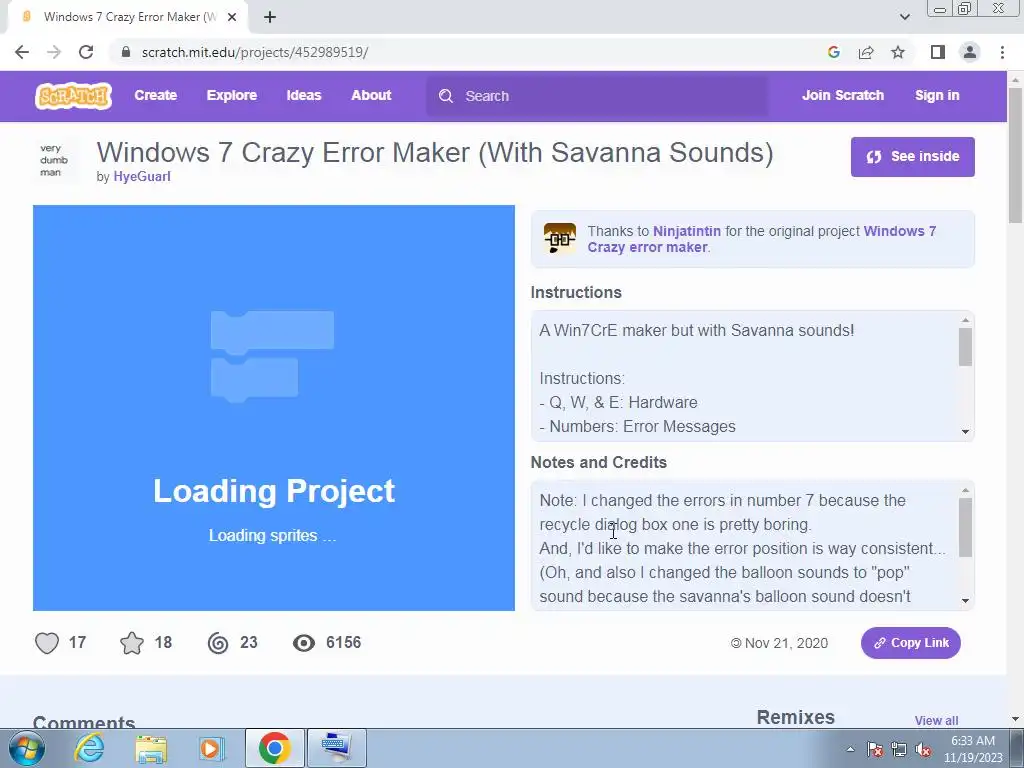Go back with browser back arrow

(22, 52)
